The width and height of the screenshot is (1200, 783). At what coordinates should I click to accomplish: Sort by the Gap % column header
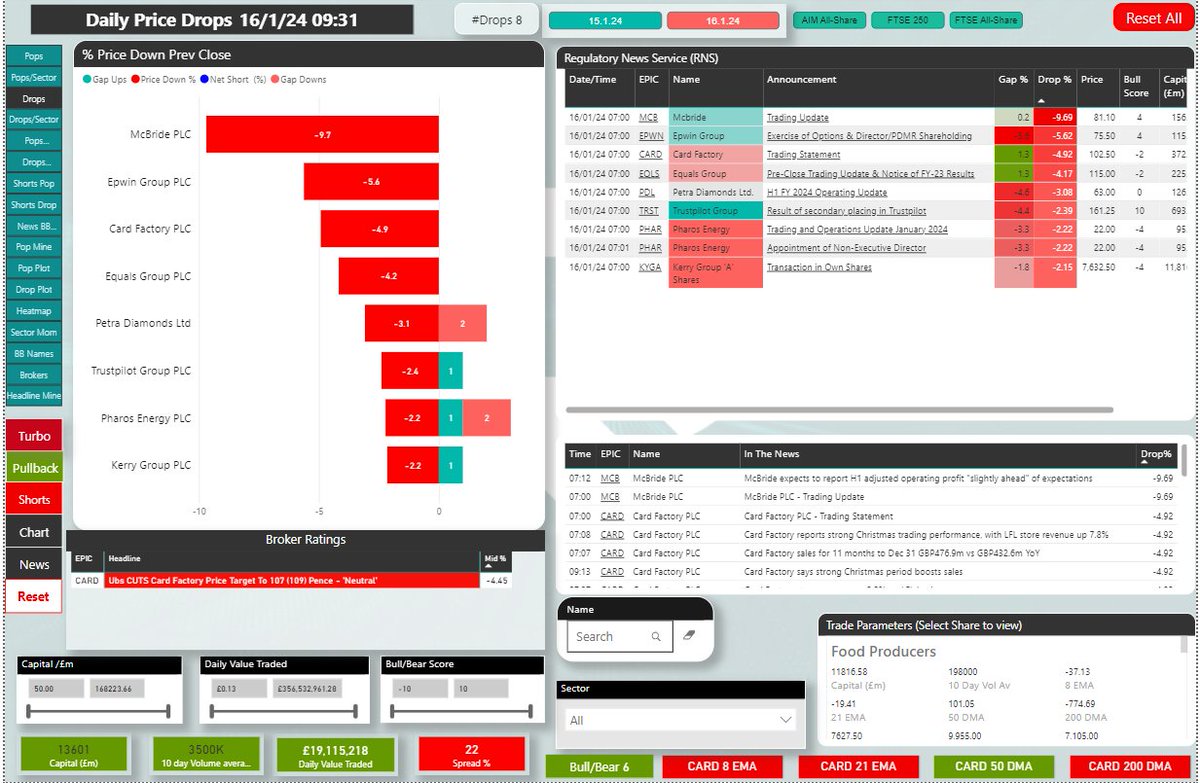point(1013,80)
